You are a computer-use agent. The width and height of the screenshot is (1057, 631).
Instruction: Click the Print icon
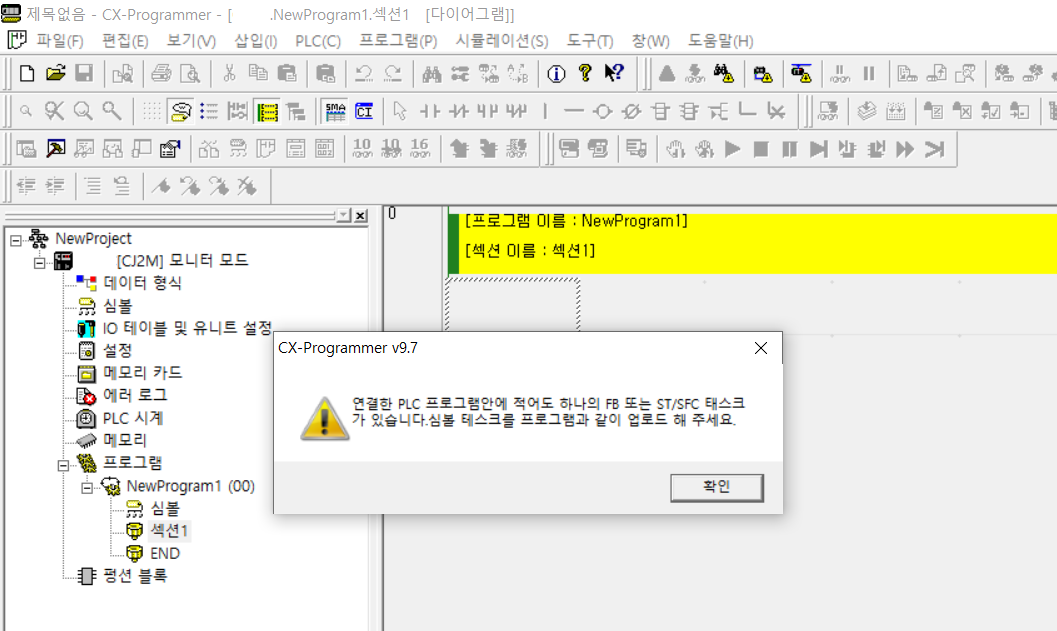tap(162, 73)
